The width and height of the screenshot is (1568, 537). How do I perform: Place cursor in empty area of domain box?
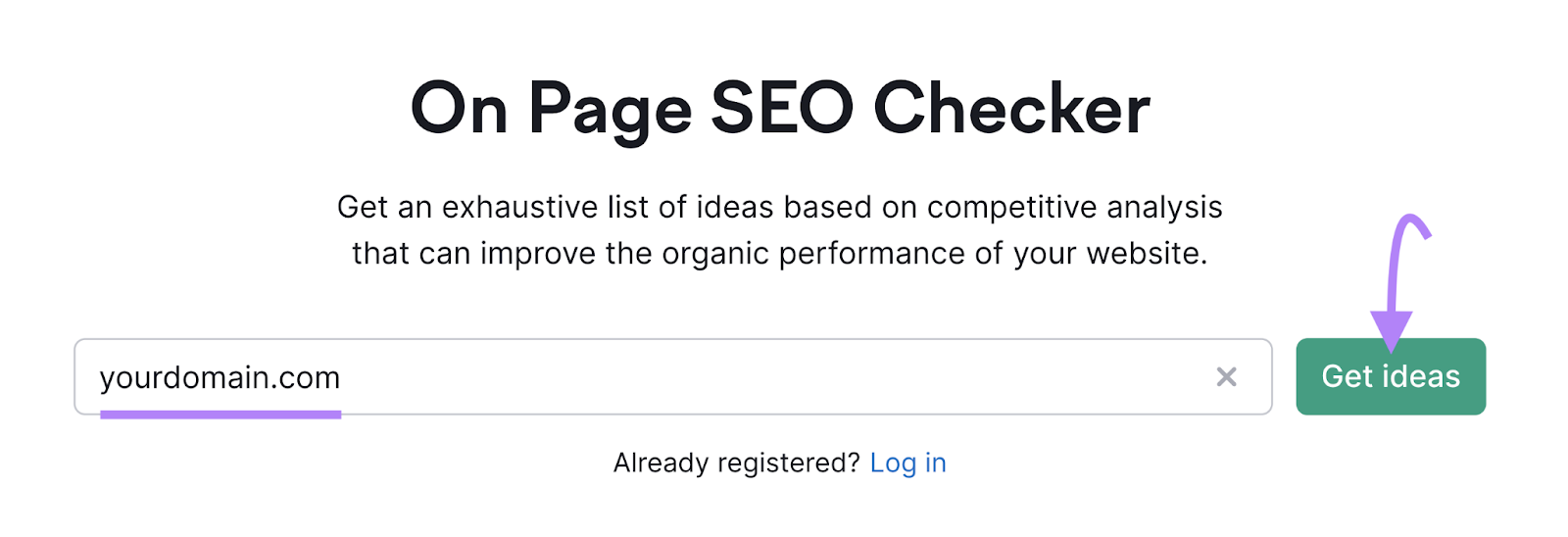[784, 377]
